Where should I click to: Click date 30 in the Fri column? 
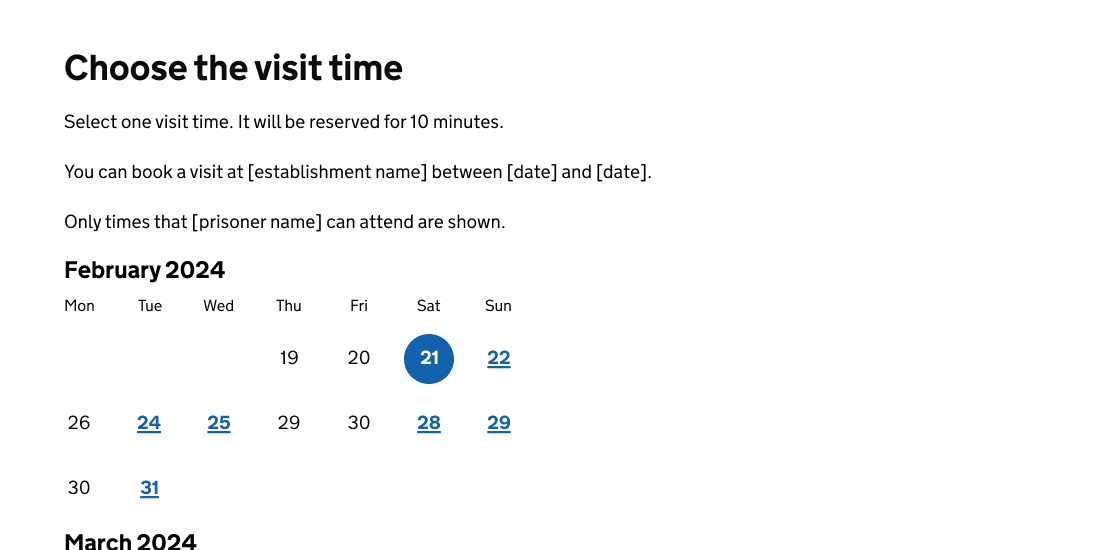tap(359, 423)
